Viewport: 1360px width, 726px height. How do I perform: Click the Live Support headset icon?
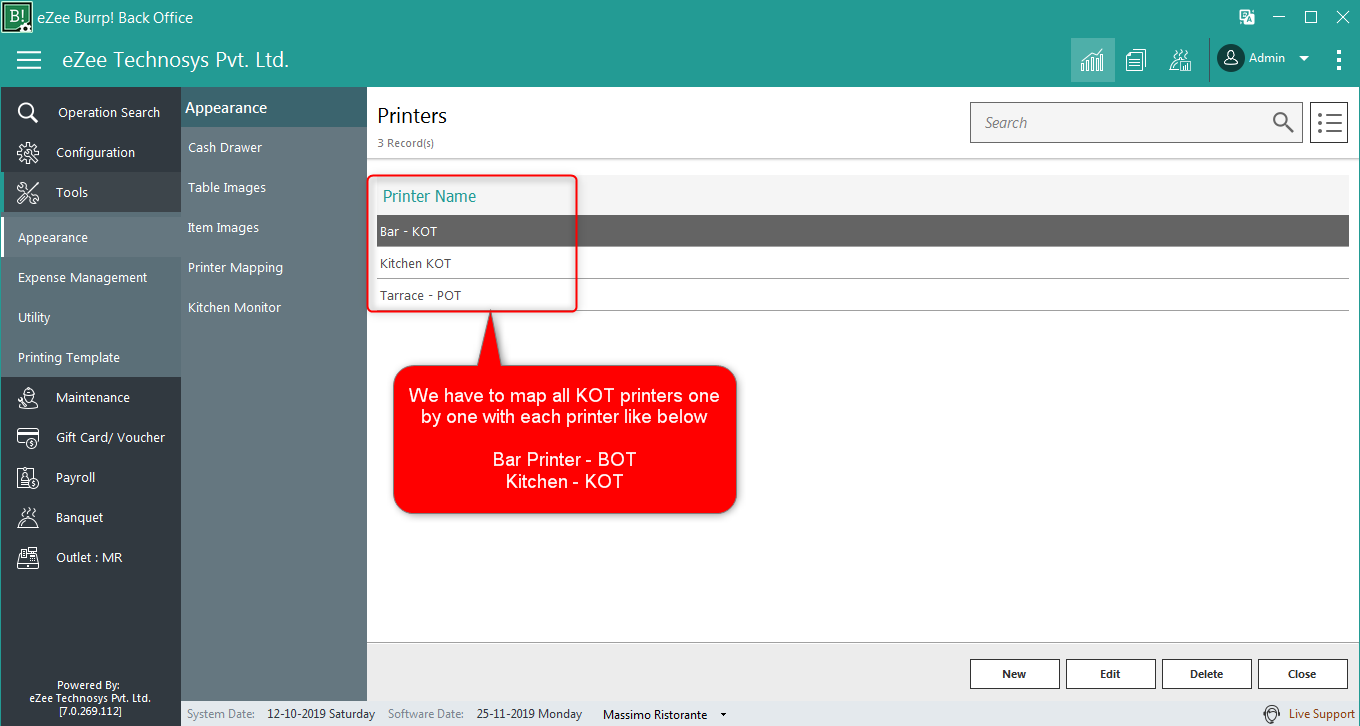pos(1272,714)
